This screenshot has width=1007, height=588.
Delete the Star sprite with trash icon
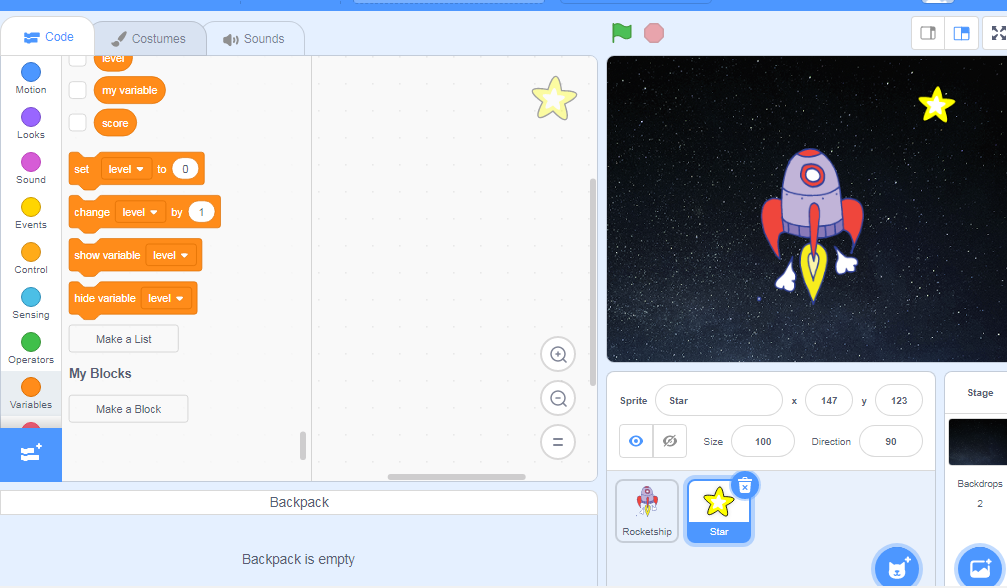point(744,485)
